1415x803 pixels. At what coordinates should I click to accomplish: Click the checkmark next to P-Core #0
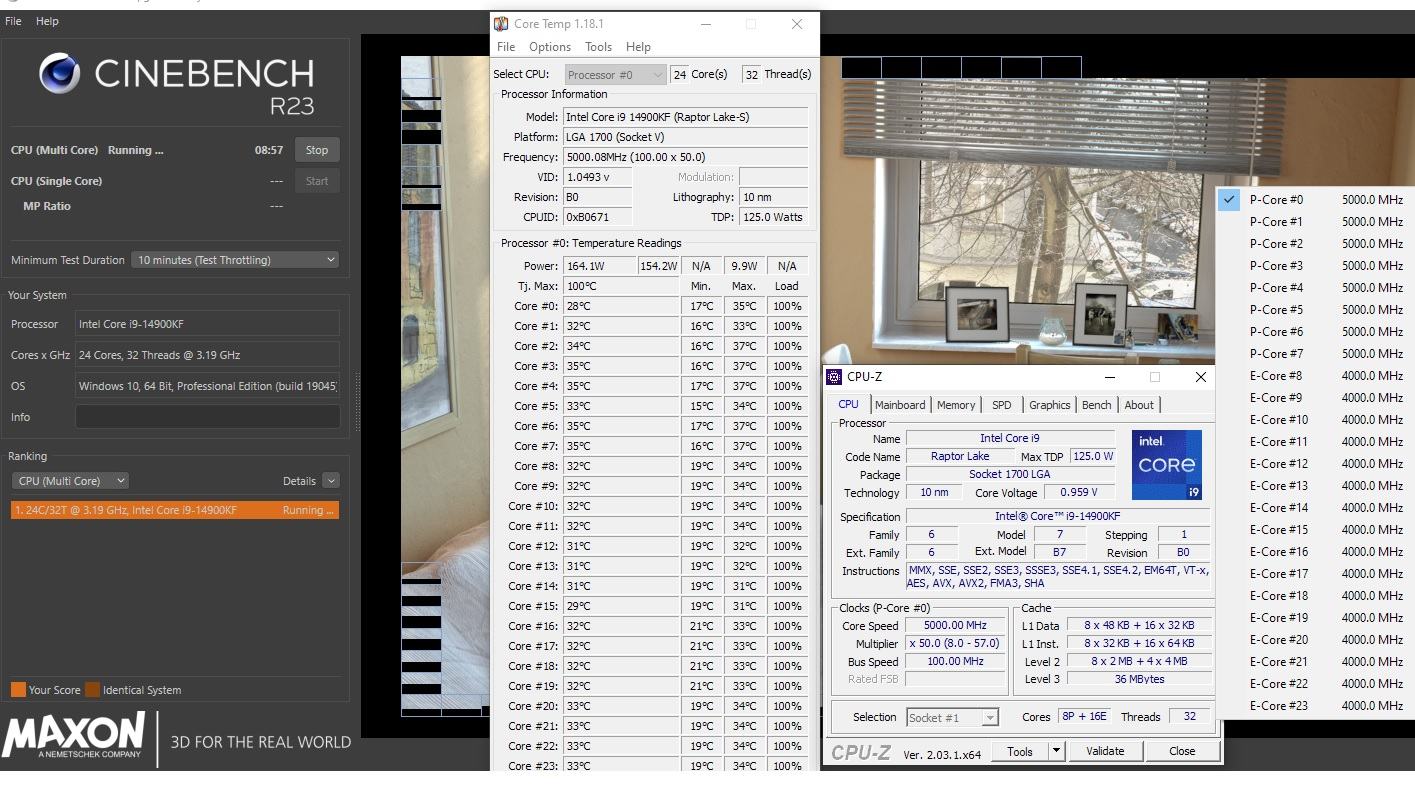(x=1229, y=200)
